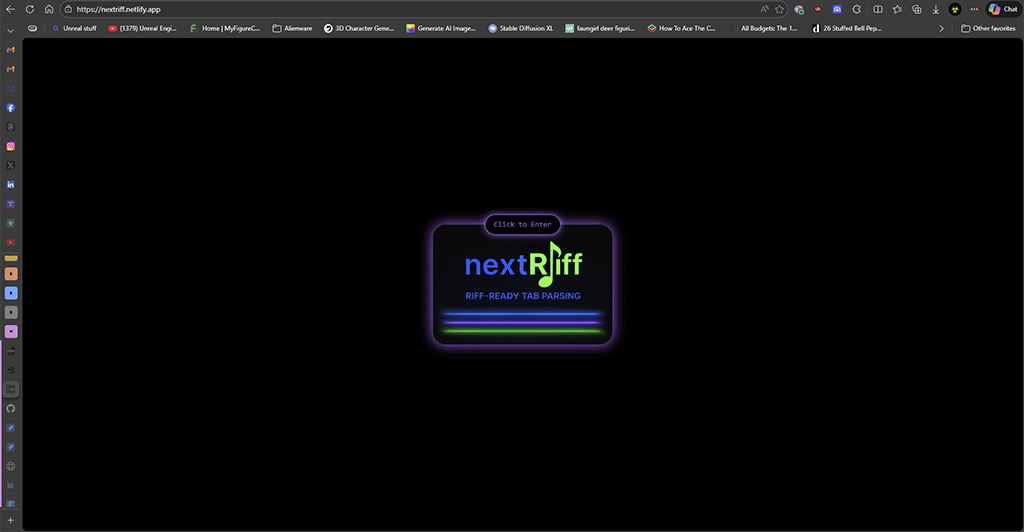The width and height of the screenshot is (1024, 532).
Task: Open browser Settings and more menu
Action: pos(974,9)
